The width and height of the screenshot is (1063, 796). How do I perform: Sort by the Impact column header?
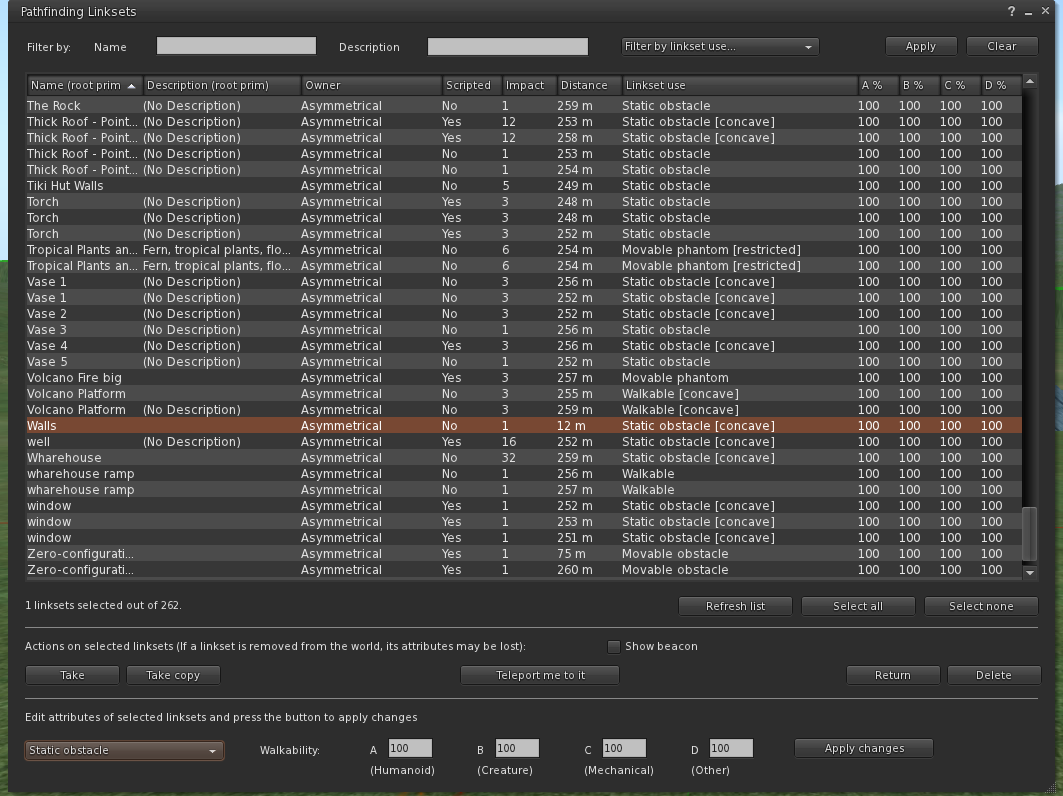click(529, 85)
